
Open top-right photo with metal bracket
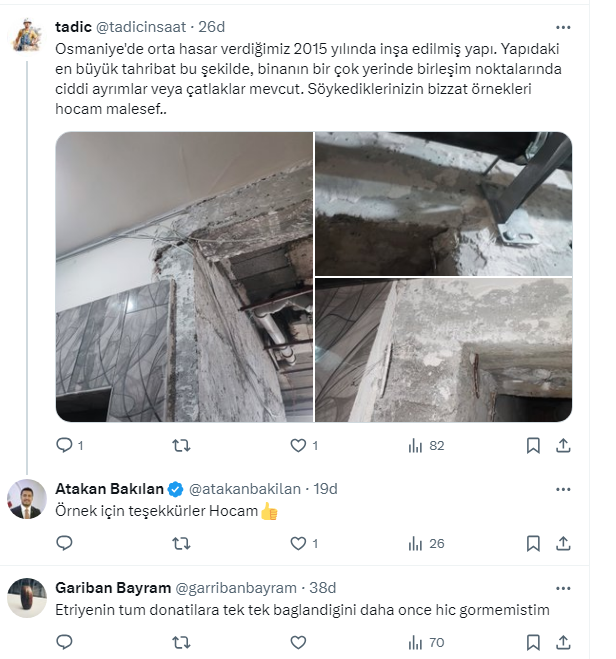tap(443, 203)
